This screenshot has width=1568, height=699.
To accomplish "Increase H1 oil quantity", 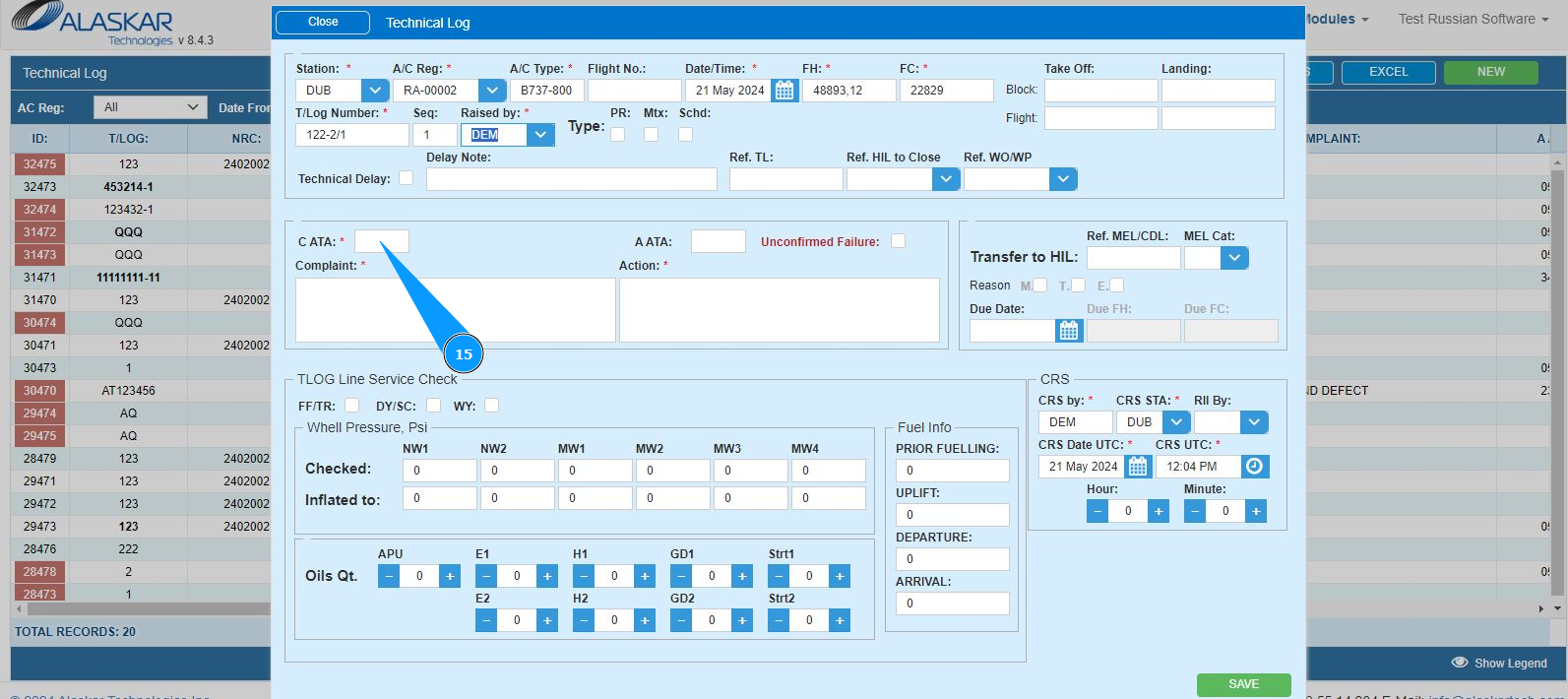I will 645,576.
